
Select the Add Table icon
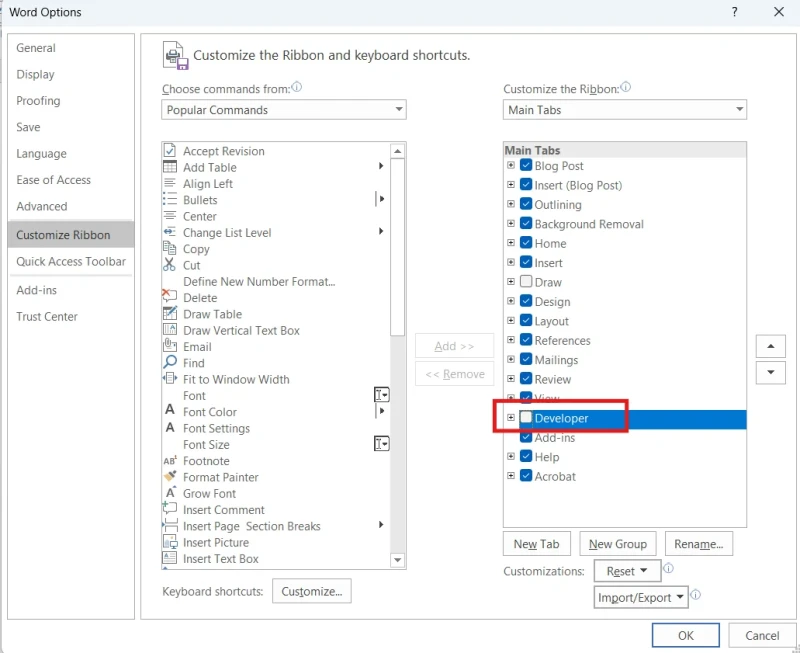pos(169,167)
